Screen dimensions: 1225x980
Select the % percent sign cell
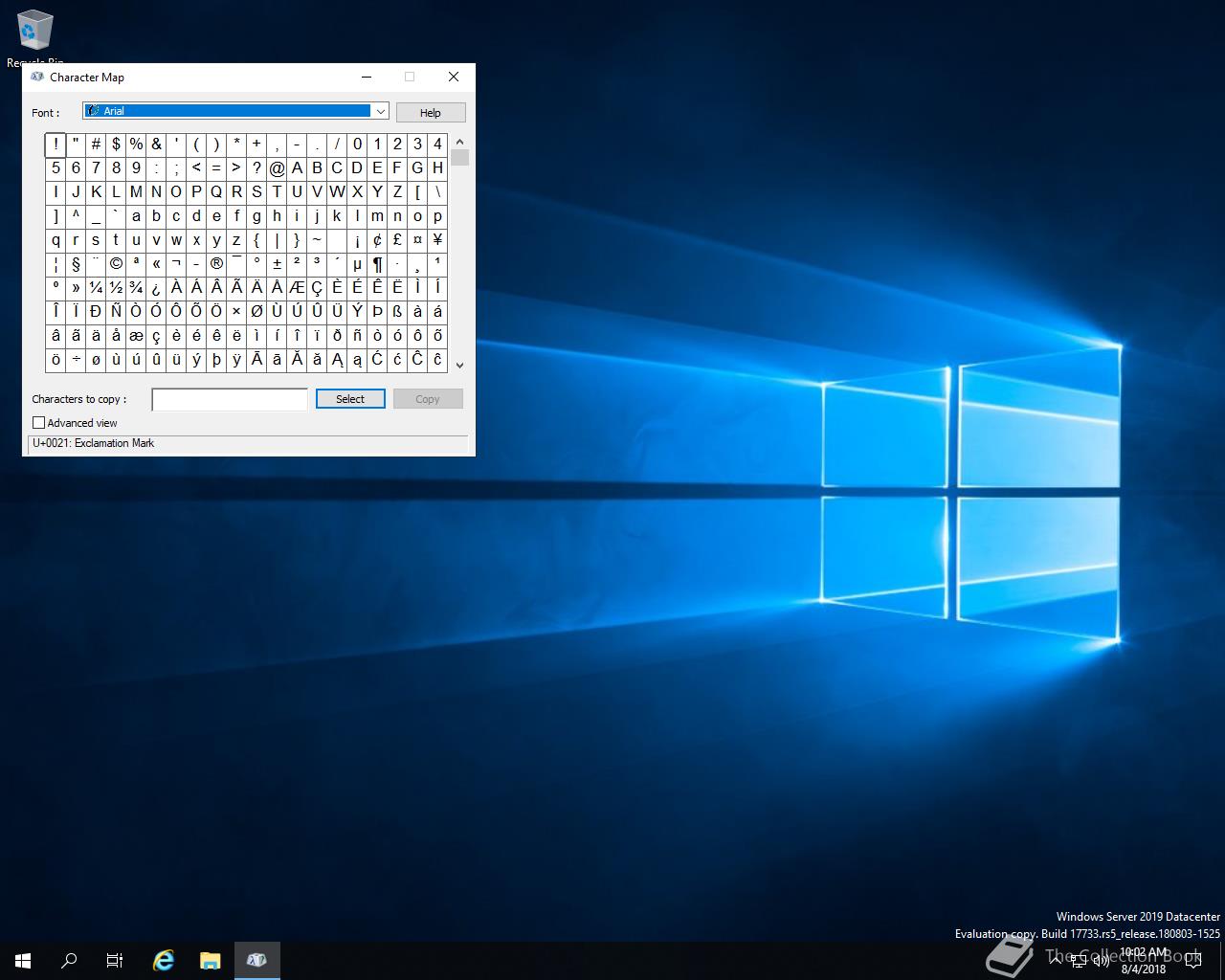136,145
